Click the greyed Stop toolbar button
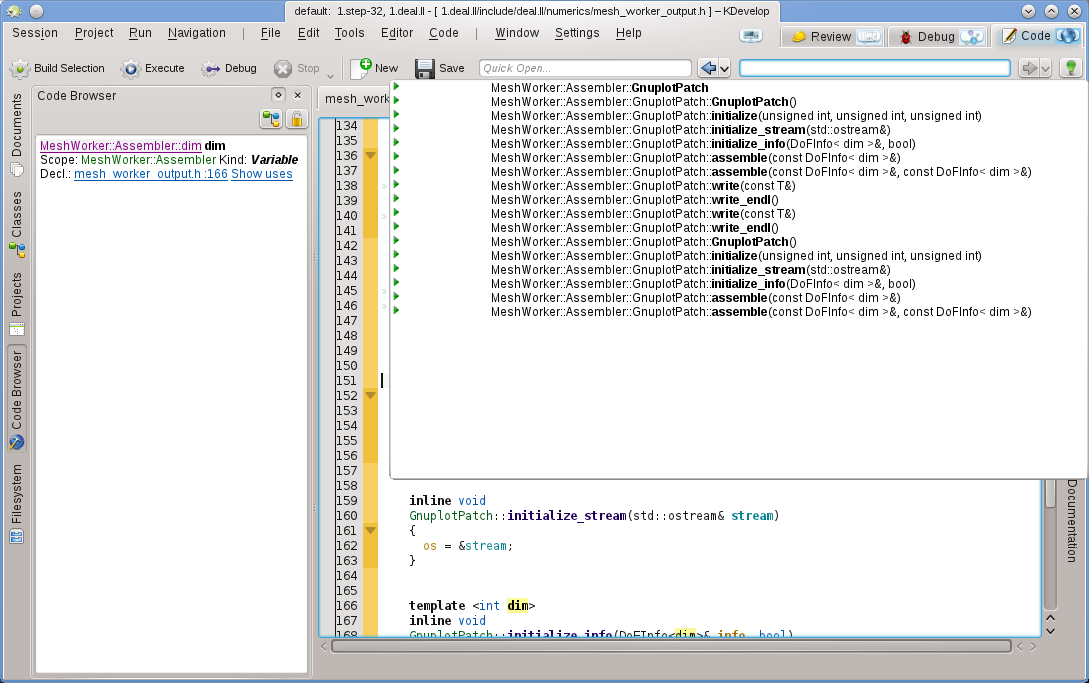 [x=297, y=68]
